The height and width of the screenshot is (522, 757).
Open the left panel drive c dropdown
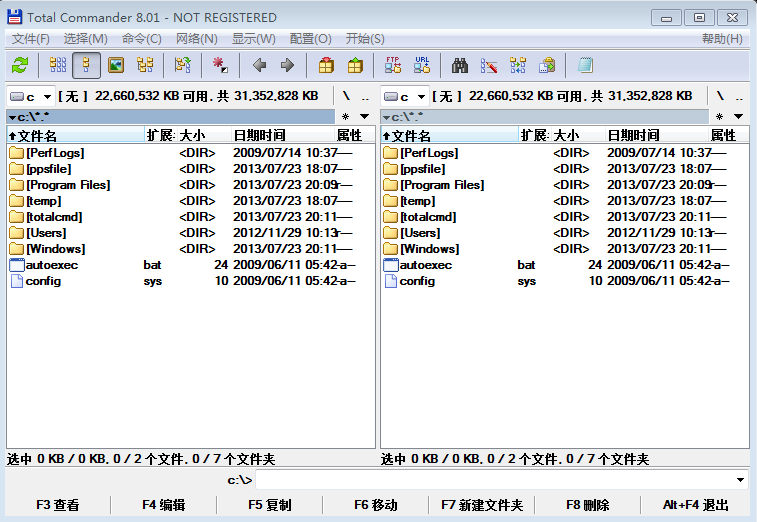pyautogui.click(x=31, y=97)
